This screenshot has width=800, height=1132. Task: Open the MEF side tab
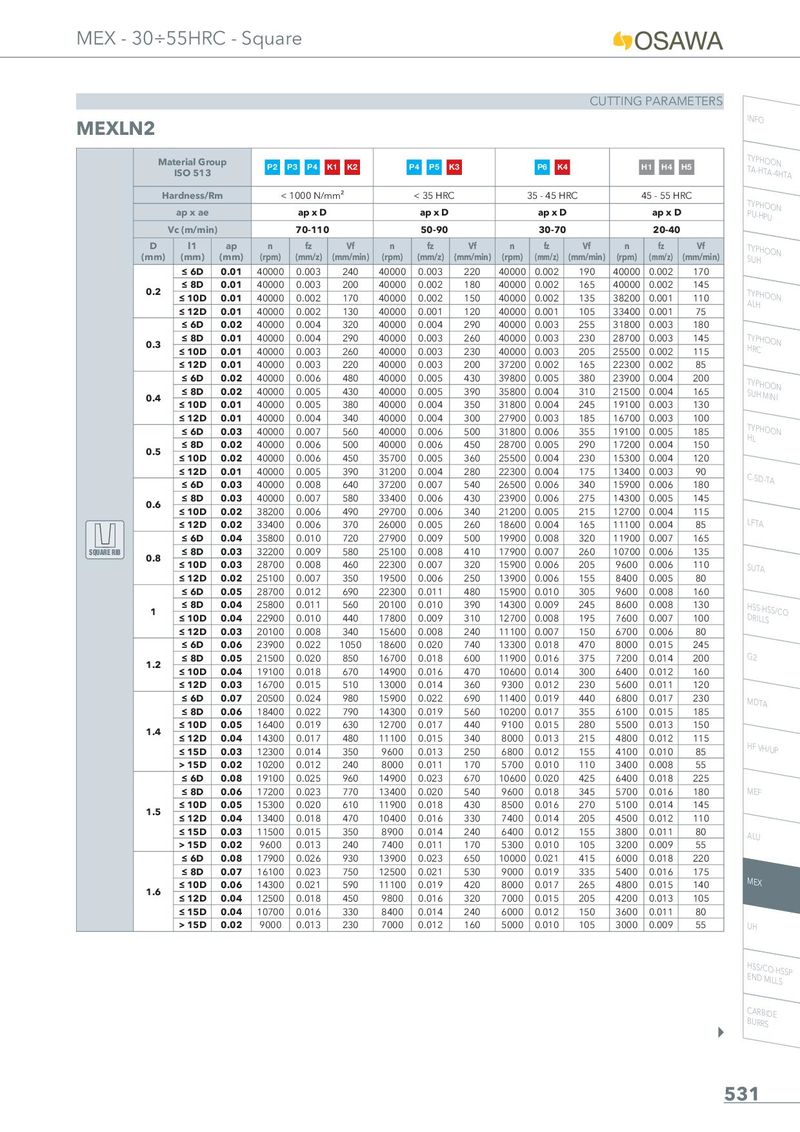pyautogui.click(x=770, y=793)
